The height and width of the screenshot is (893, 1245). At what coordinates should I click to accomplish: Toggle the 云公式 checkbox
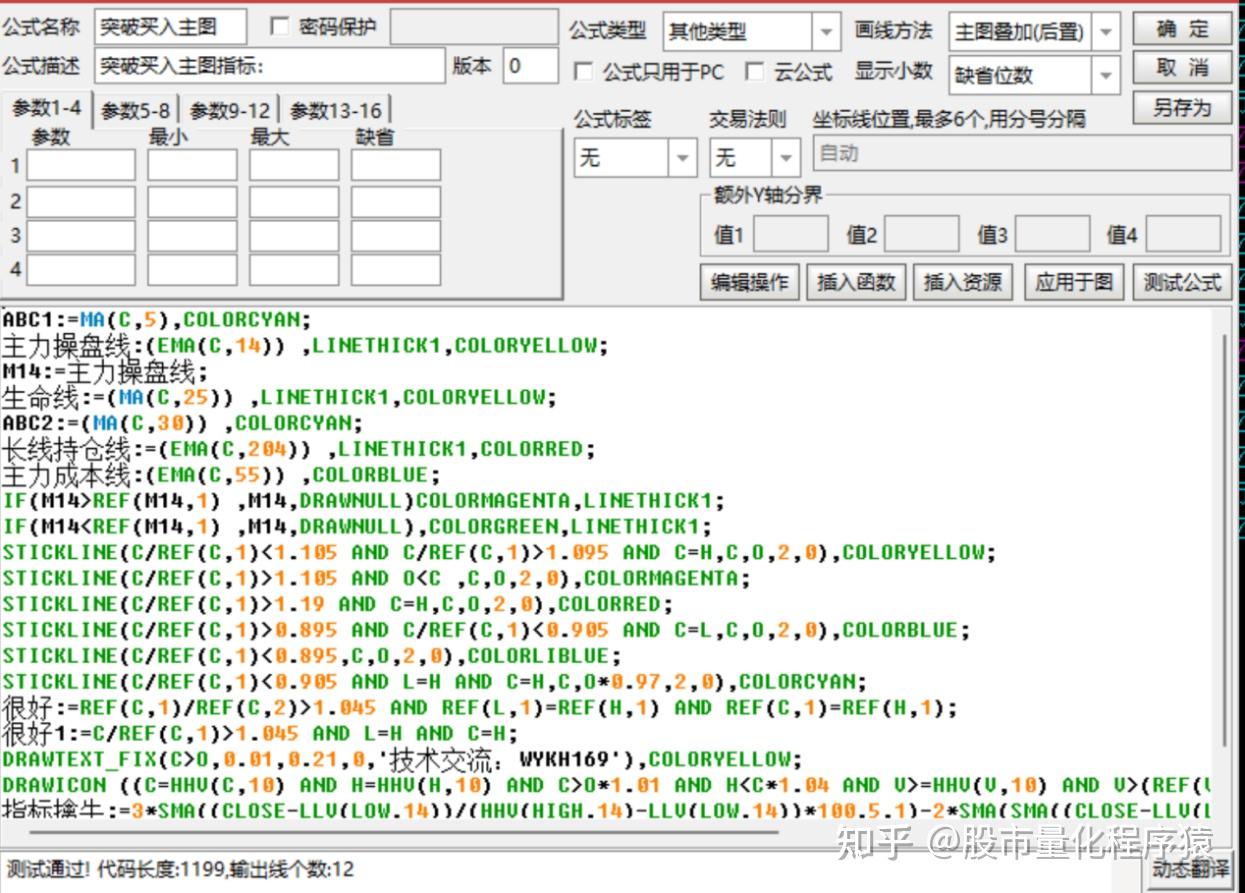(x=755, y=72)
